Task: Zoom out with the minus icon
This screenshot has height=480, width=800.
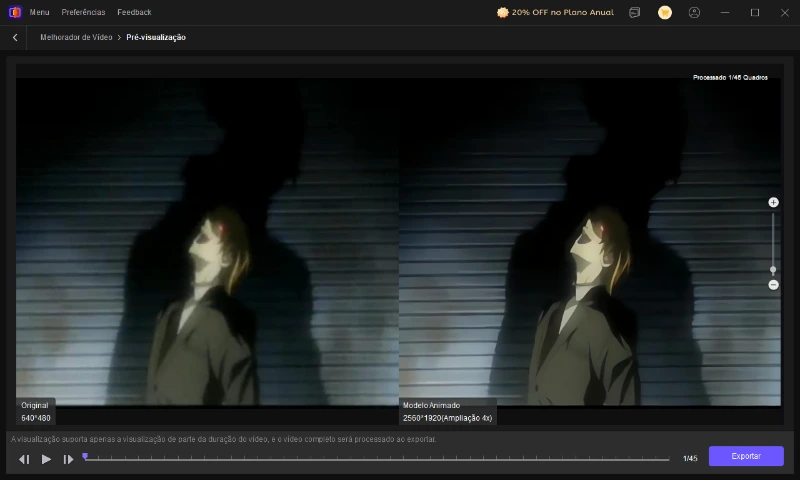Action: (773, 285)
